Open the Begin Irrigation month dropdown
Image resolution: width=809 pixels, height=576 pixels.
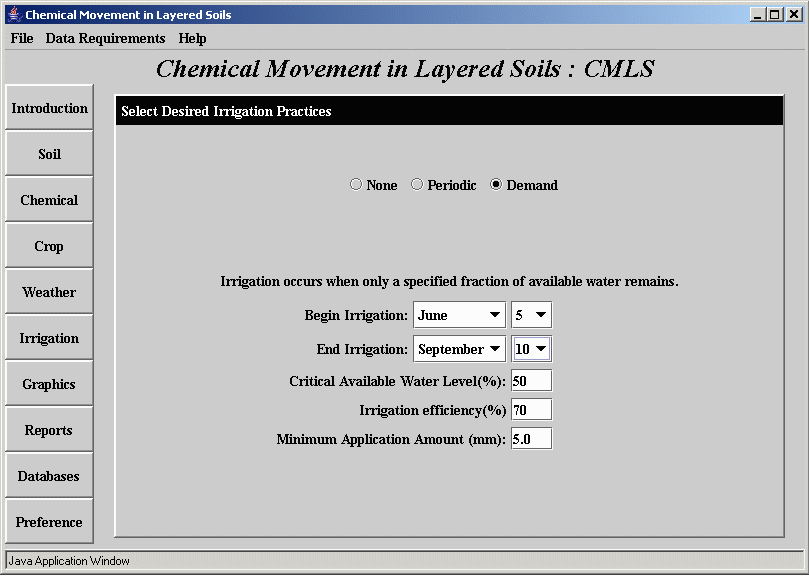click(459, 315)
